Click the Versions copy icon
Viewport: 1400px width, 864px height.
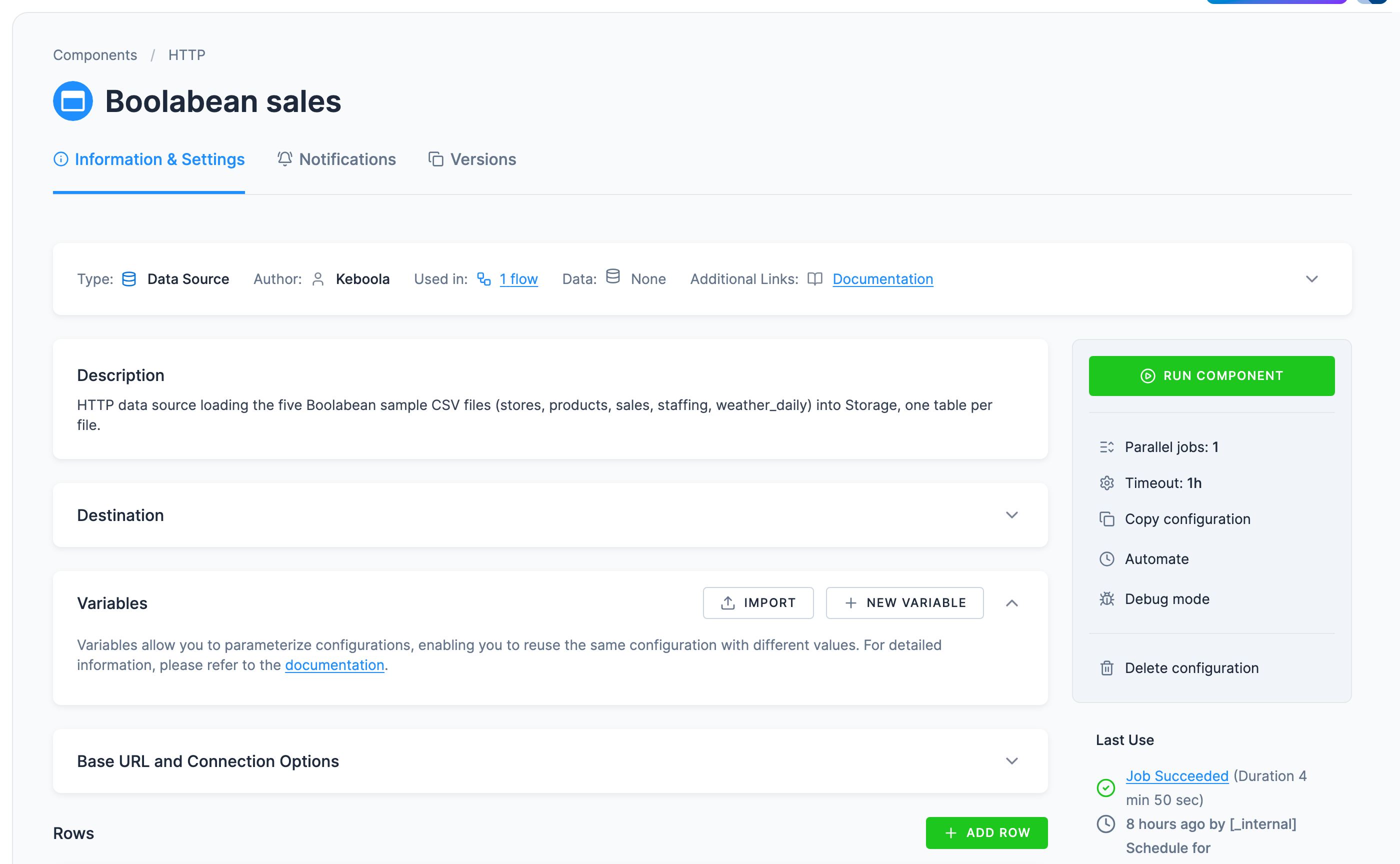(436, 159)
